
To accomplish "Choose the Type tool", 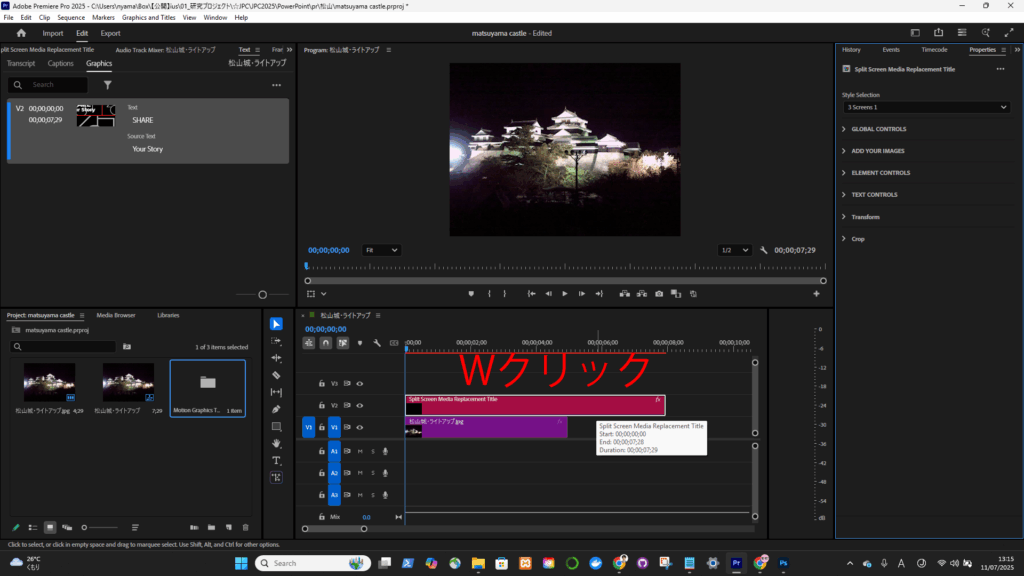I will (x=276, y=460).
